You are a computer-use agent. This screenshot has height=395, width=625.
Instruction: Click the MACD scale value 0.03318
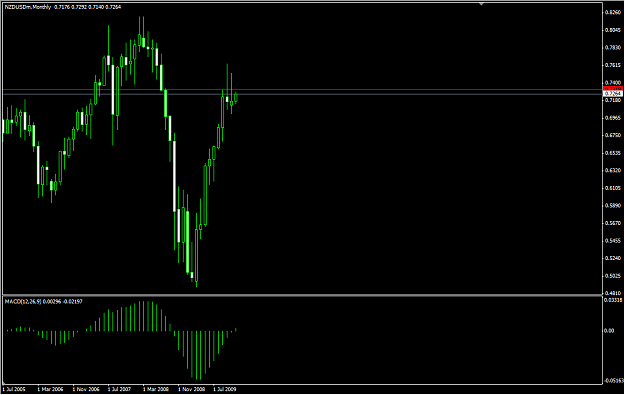click(614, 300)
